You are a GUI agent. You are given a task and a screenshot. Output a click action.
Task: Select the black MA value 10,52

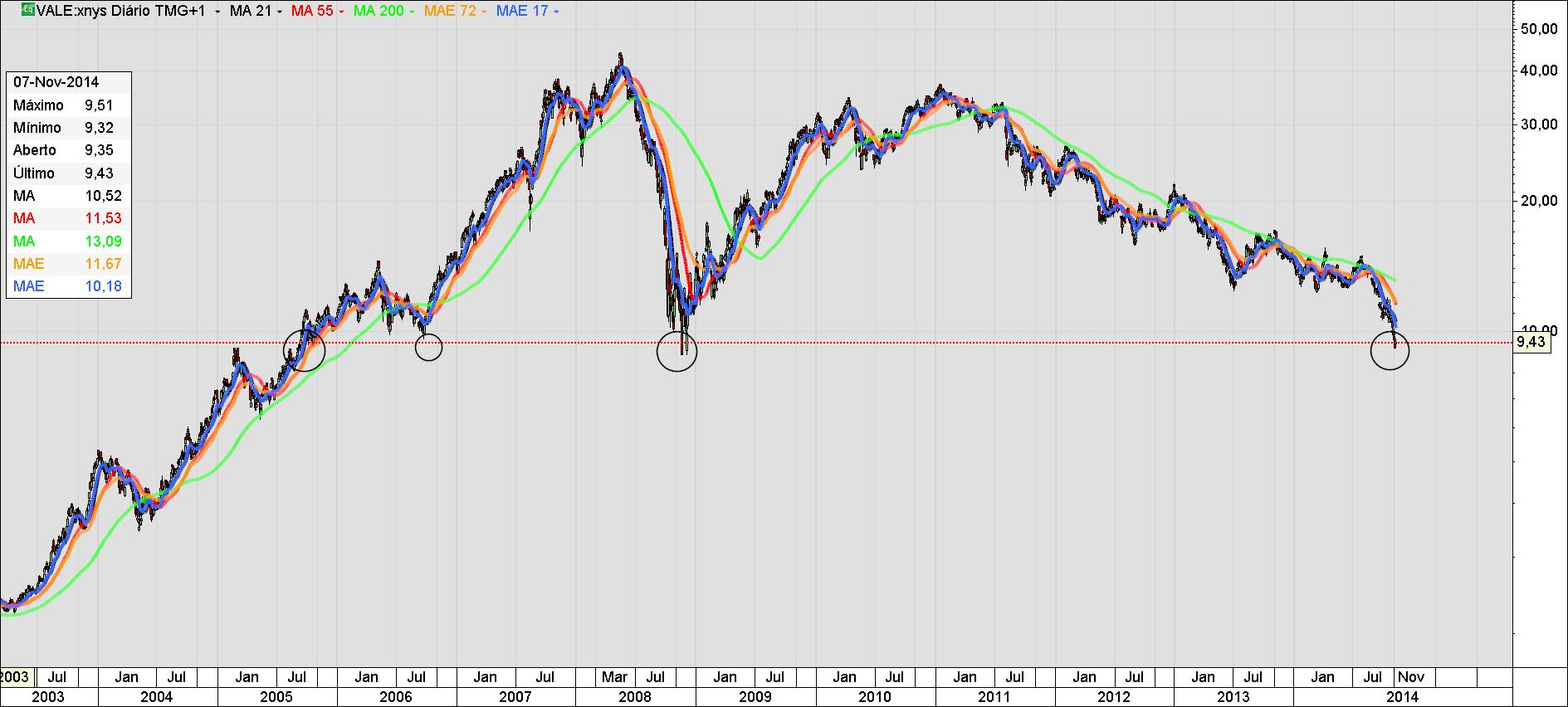[x=103, y=196]
